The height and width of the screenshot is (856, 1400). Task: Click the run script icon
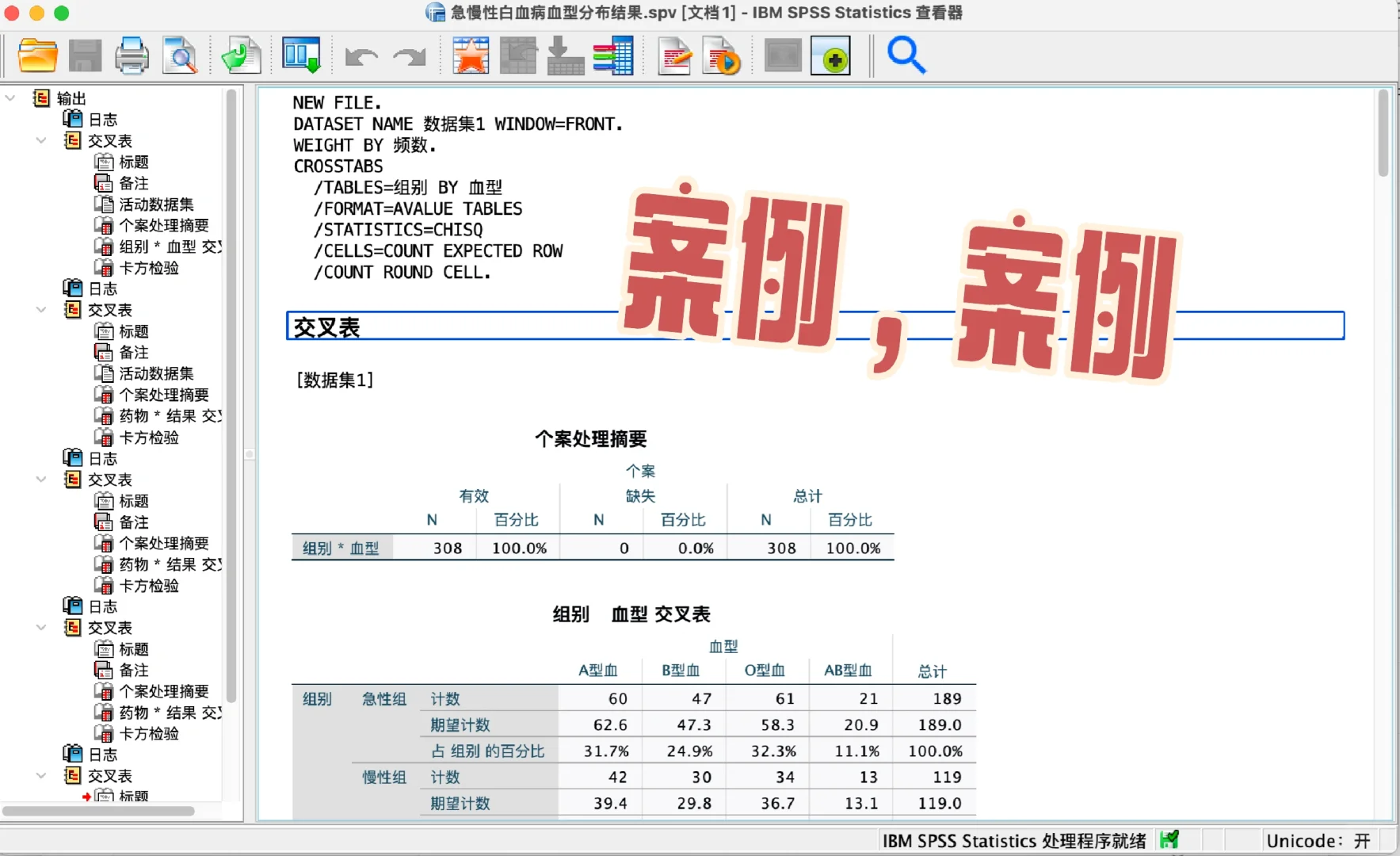coord(722,55)
